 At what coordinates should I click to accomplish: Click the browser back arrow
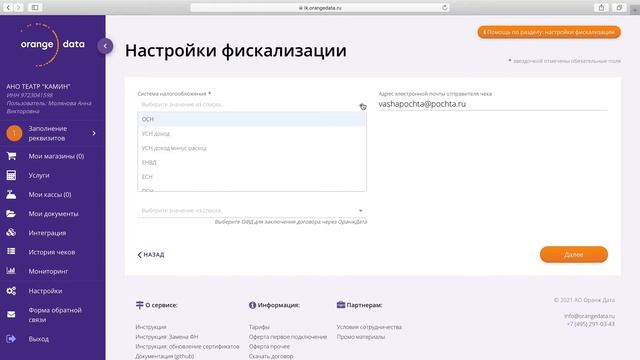pos(8,7)
